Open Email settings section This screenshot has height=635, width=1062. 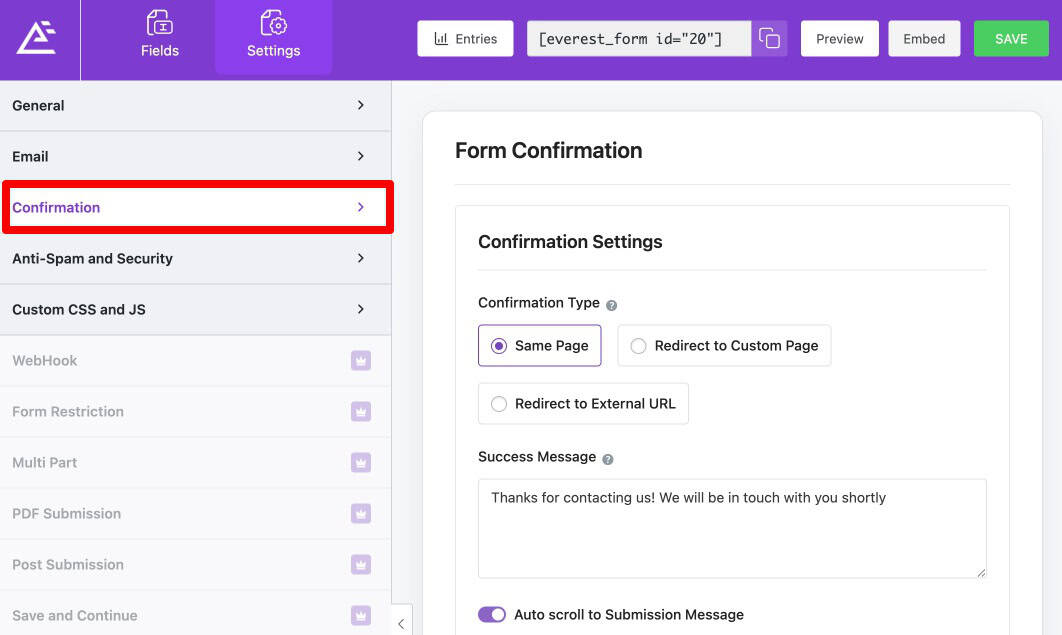pos(195,156)
